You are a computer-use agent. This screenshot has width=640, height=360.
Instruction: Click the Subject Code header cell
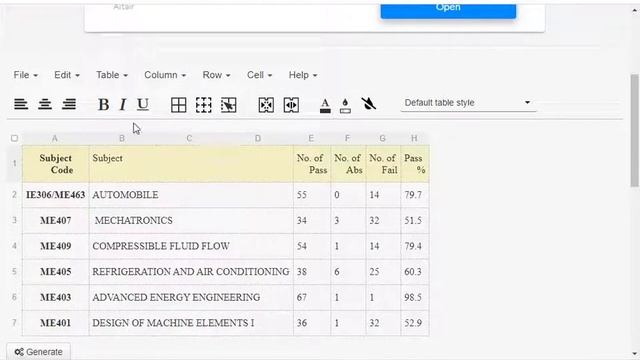56,164
